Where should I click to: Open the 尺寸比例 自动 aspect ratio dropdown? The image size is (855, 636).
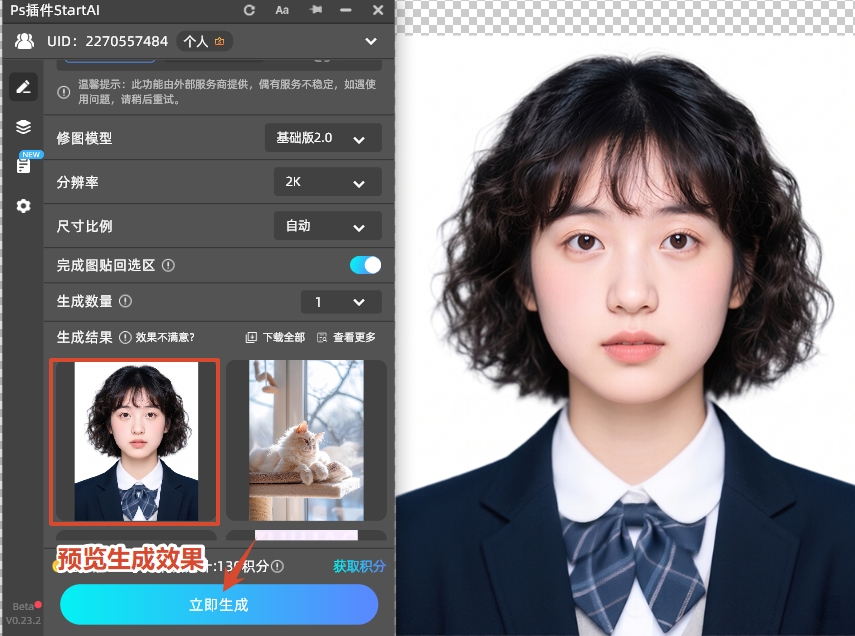[x=327, y=225]
